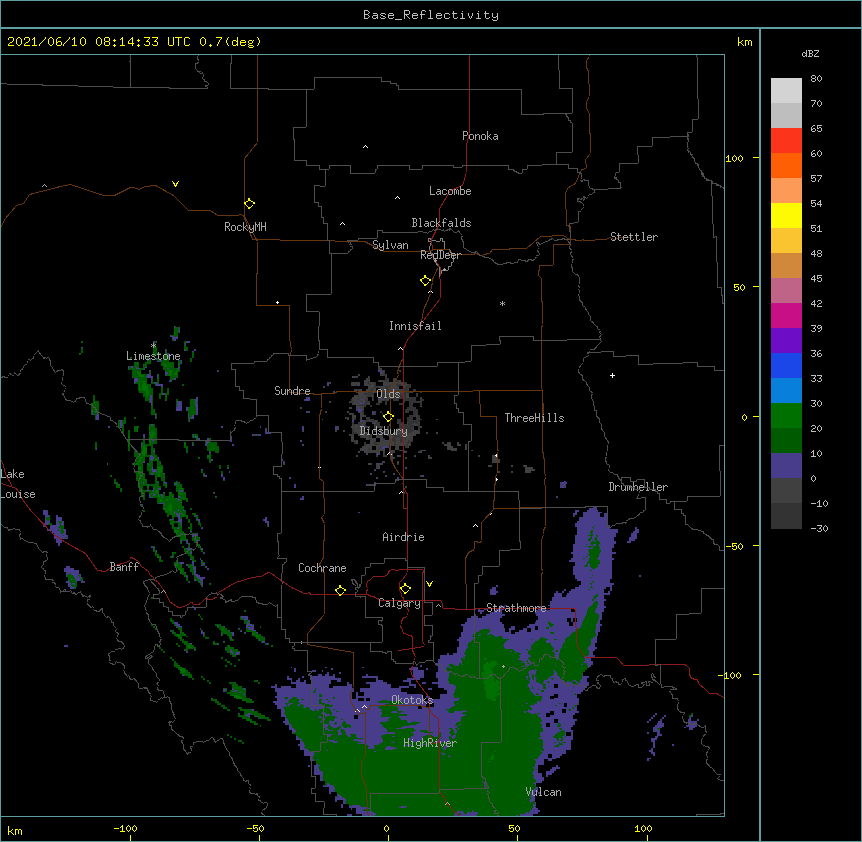Viewport: 862px width, 842px height.
Task: Click the legend value -30 label
Action: point(819,529)
